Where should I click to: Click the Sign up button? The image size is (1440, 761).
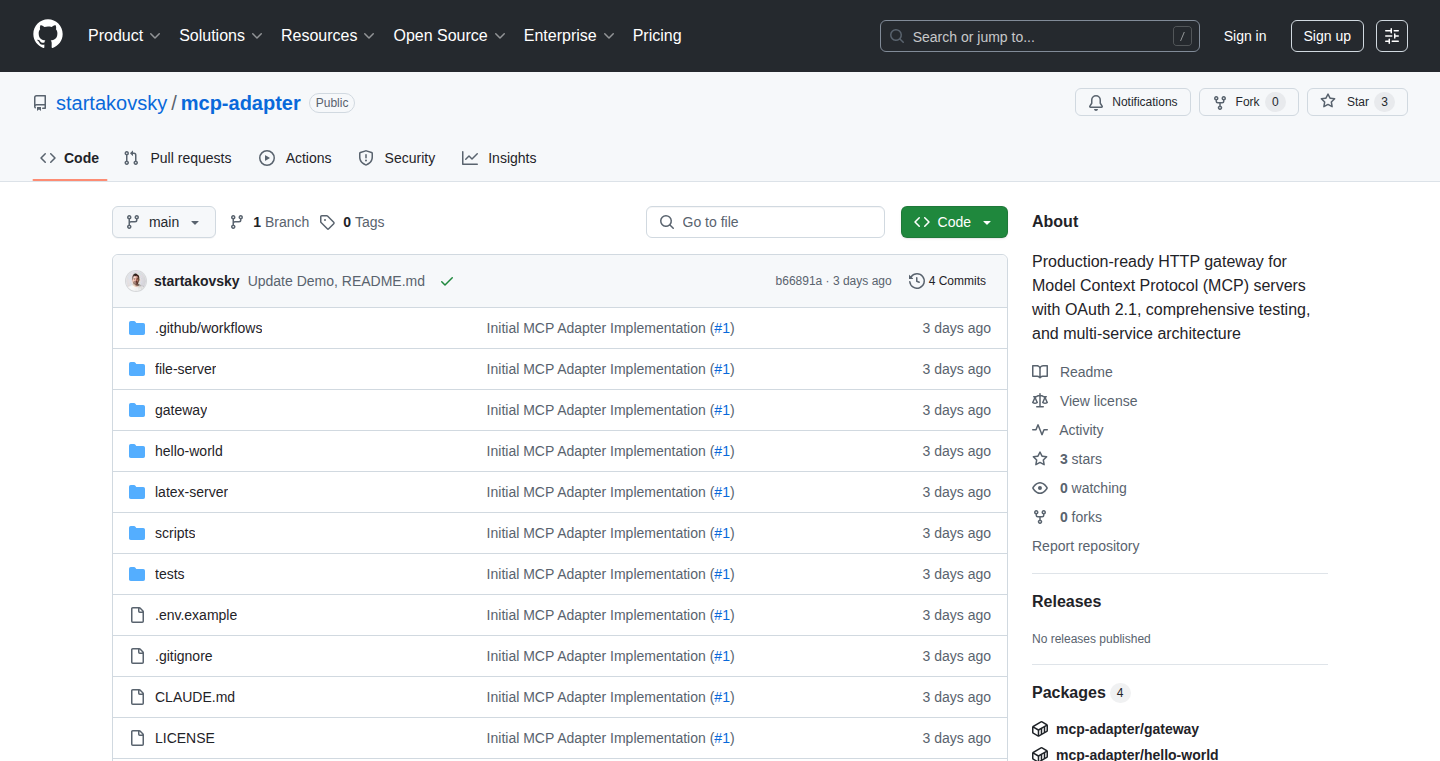pyautogui.click(x=1327, y=36)
